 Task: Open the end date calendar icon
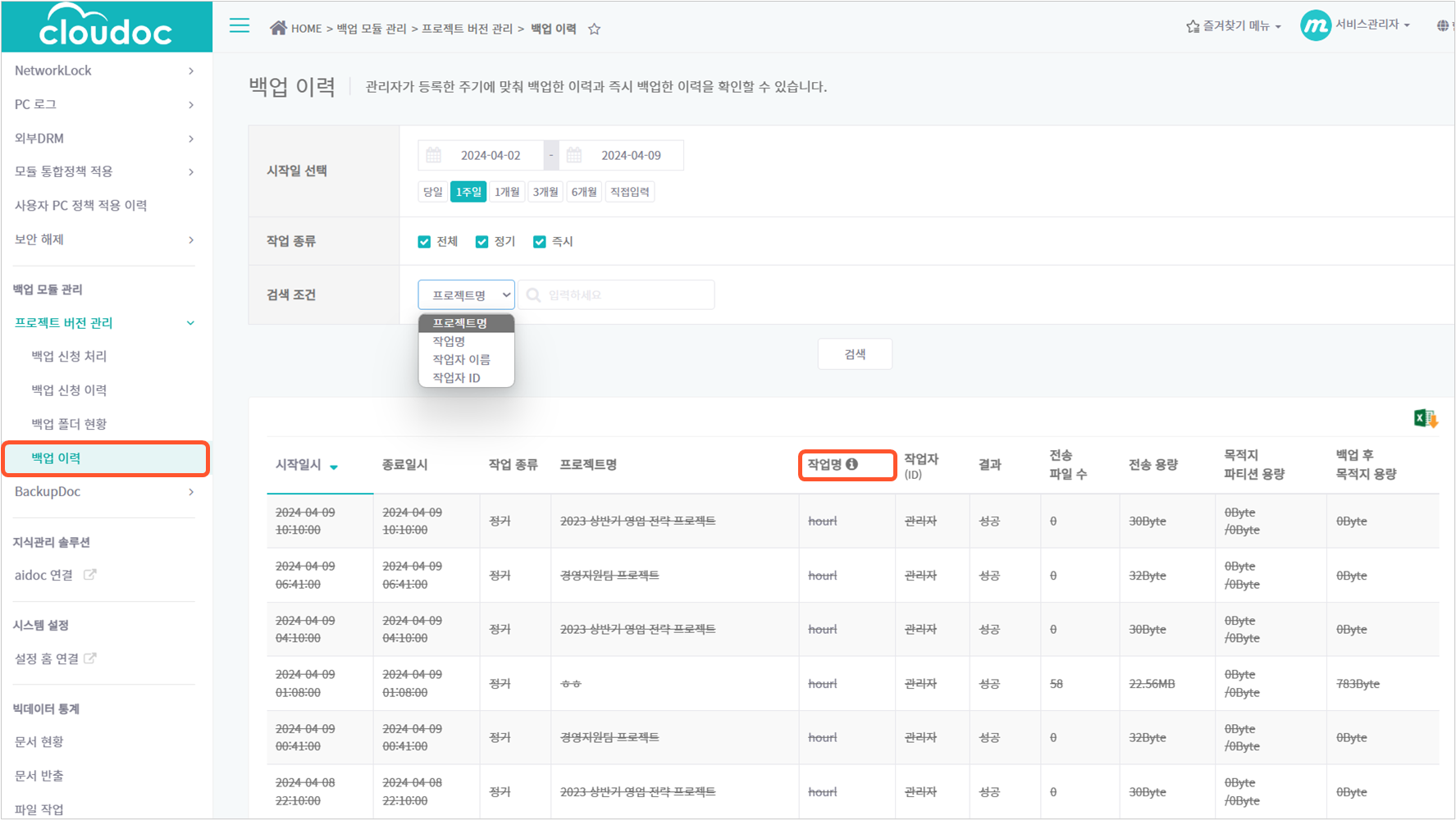pos(574,155)
